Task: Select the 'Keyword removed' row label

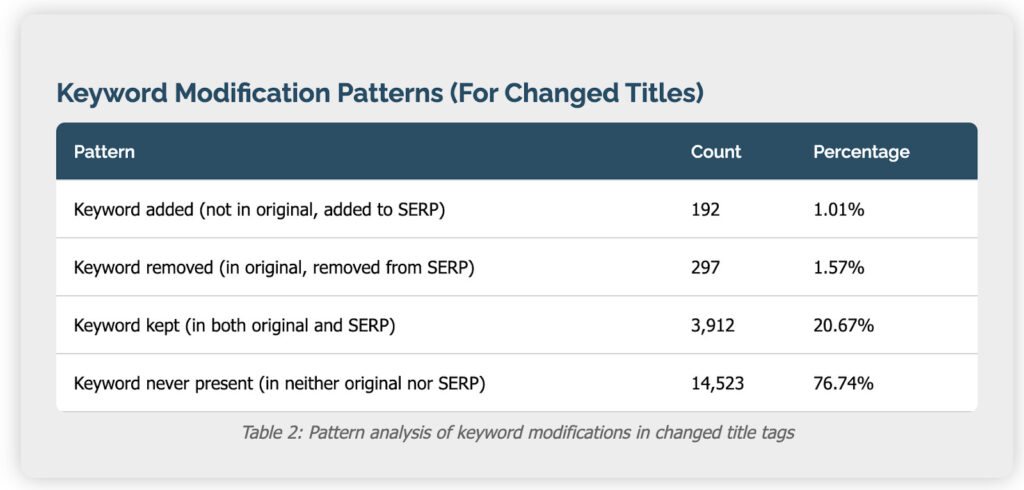Action: 274,267
